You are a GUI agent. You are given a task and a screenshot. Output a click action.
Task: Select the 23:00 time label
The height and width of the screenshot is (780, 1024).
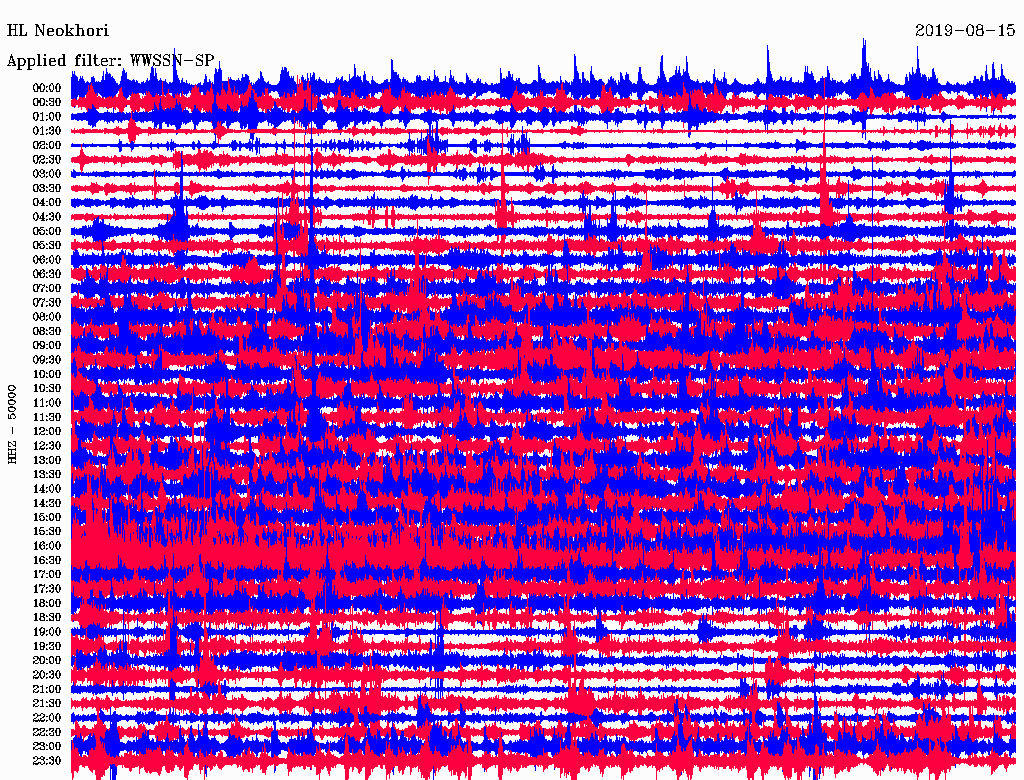[x=47, y=747]
